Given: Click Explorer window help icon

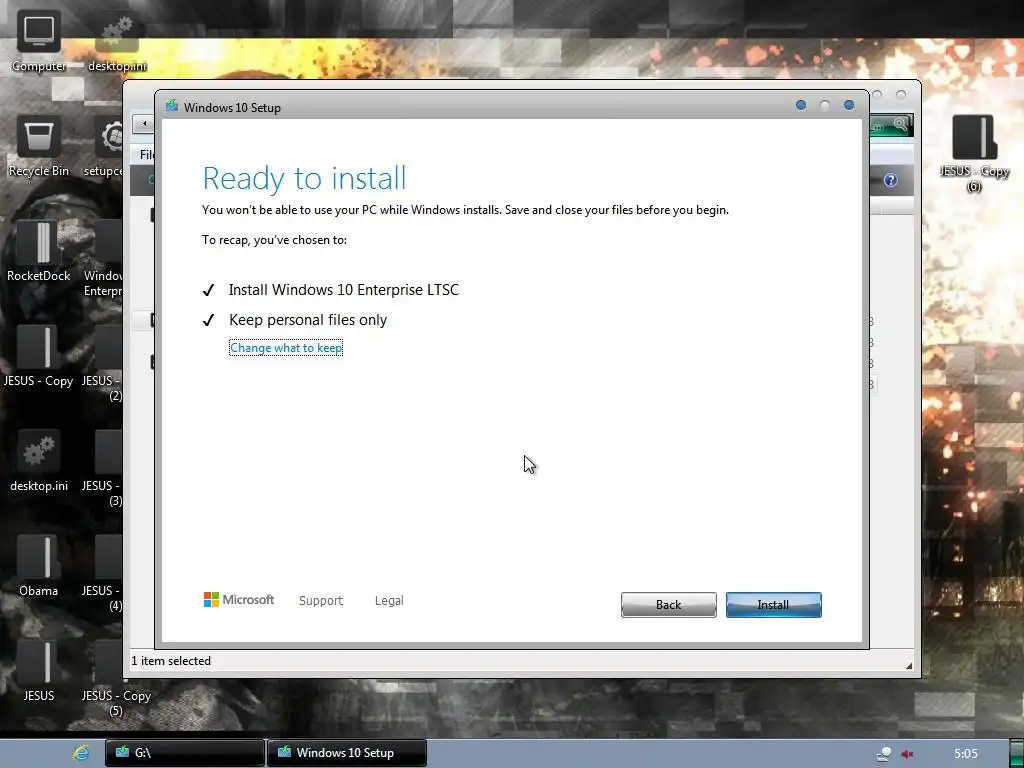Looking at the screenshot, I should tap(891, 180).
